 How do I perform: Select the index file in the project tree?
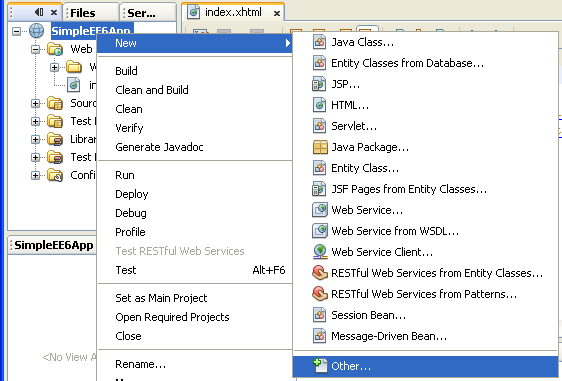click(81, 85)
